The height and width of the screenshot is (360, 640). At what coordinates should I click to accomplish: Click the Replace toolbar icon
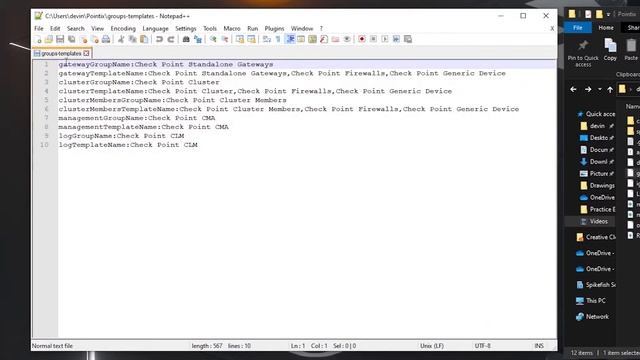[198, 39]
